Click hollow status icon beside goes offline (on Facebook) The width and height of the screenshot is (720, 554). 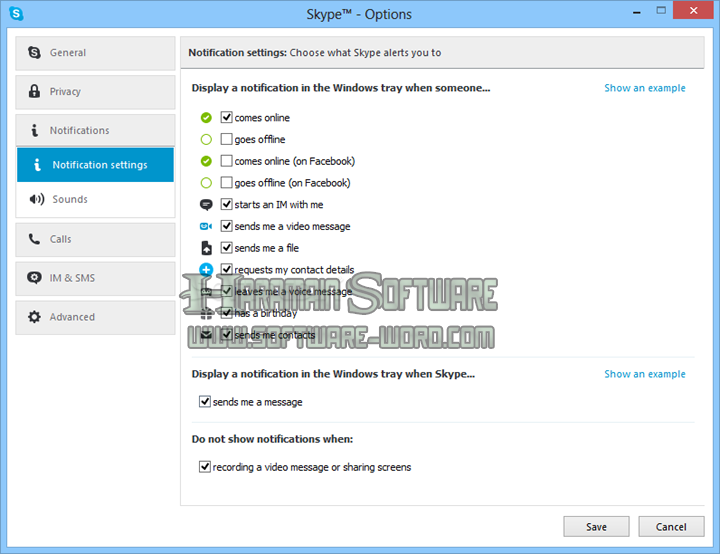click(x=206, y=183)
